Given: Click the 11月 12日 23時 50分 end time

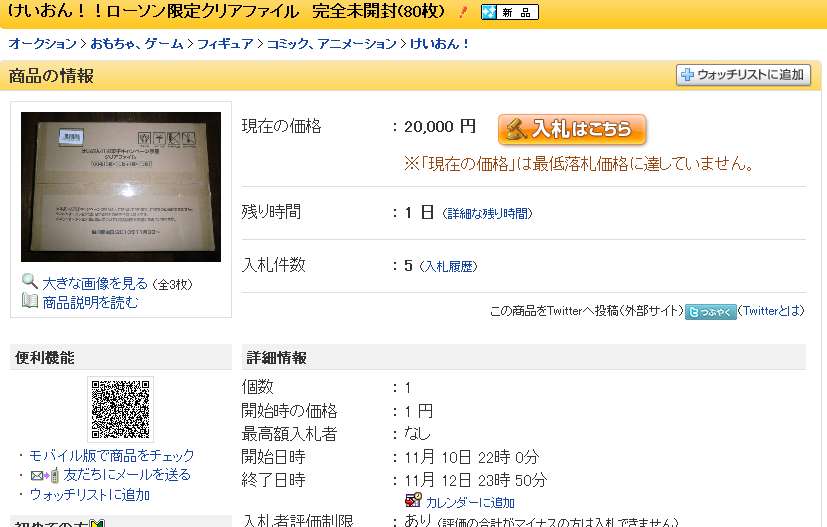Looking at the screenshot, I should (475, 480).
